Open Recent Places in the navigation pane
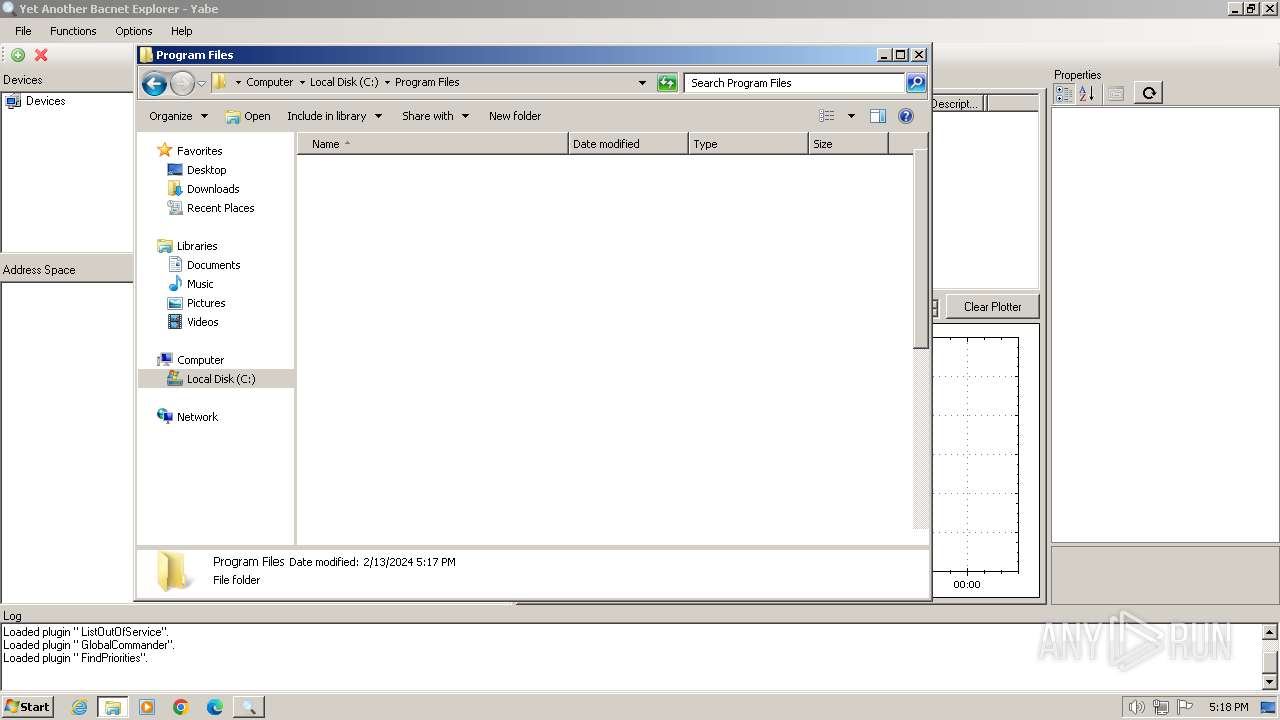This screenshot has width=1280, height=720. [x=220, y=208]
